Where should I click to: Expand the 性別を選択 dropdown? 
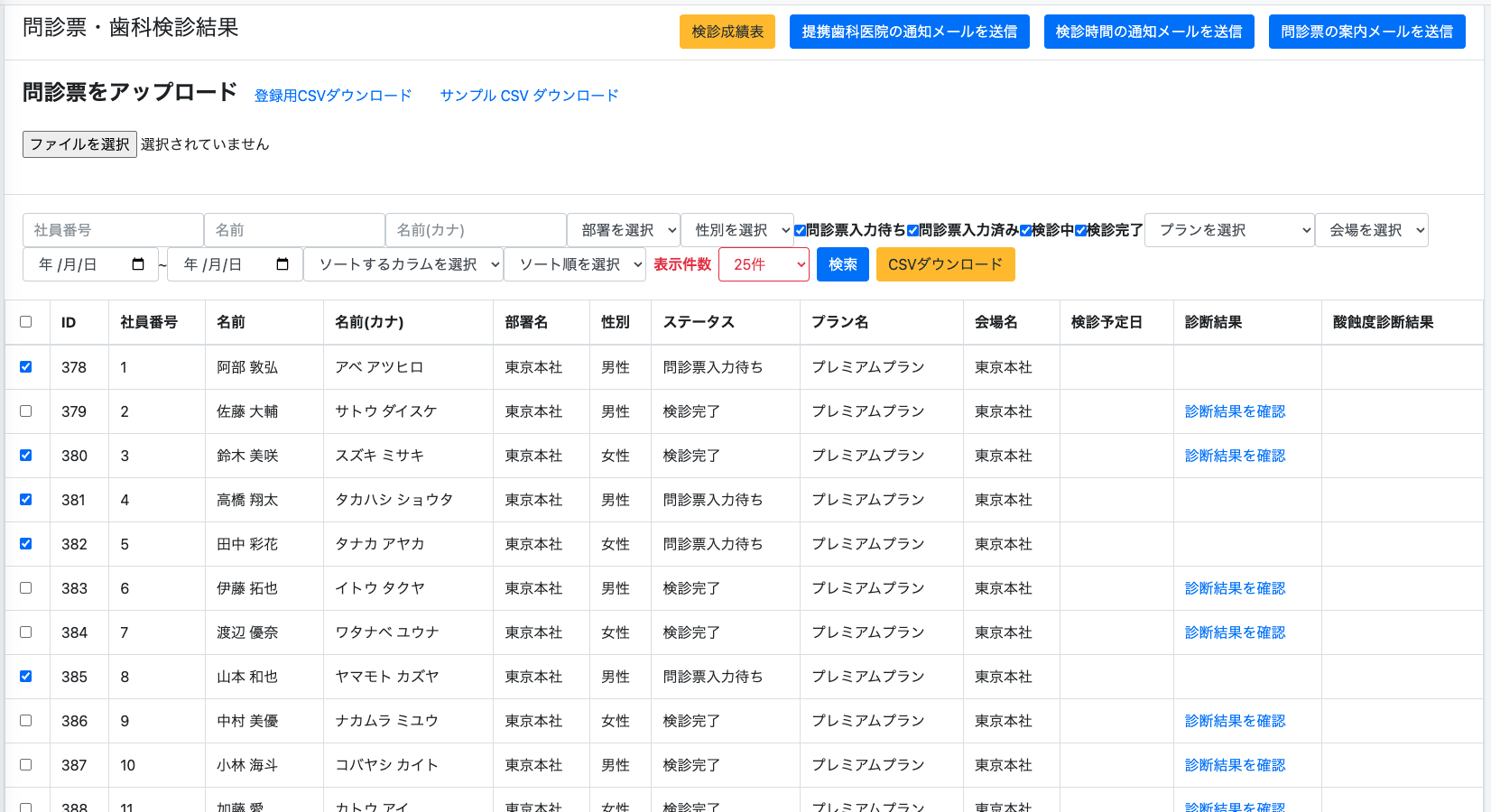[x=737, y=230]
